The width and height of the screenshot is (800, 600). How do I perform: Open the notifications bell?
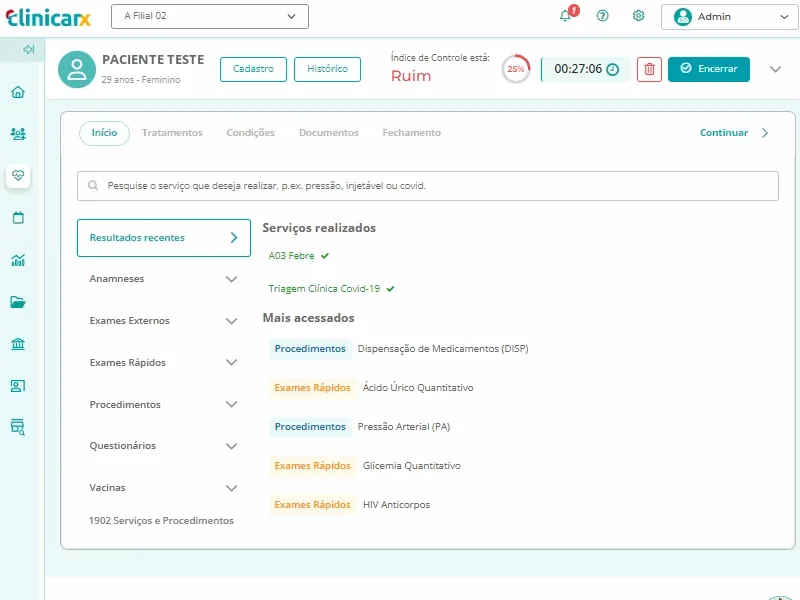[565, 16]
